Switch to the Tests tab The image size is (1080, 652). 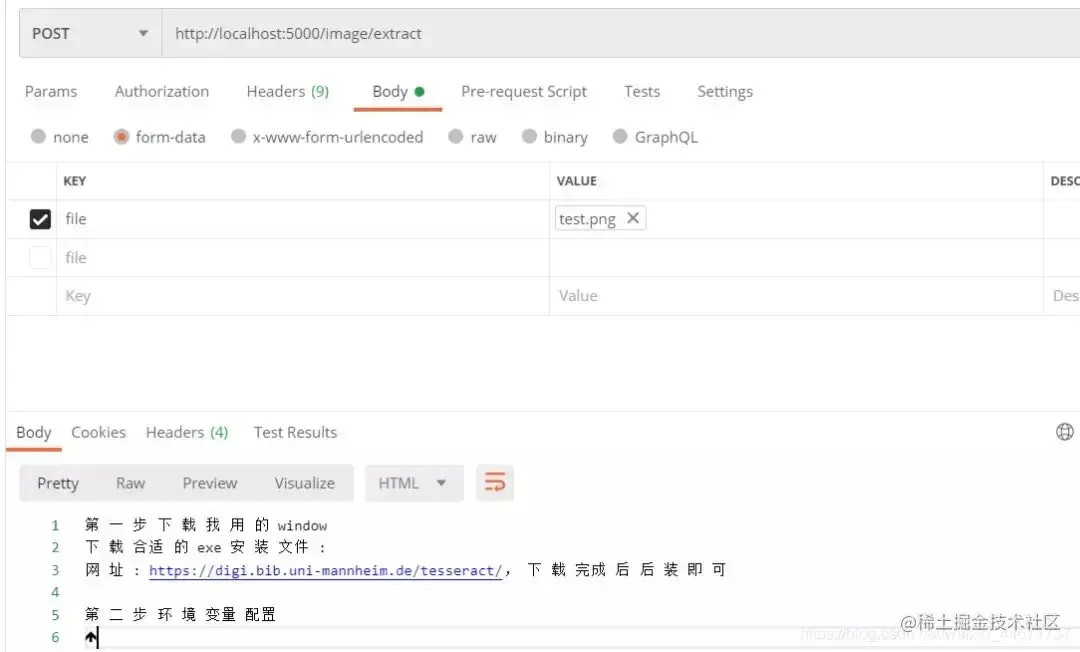pos(642,92)
